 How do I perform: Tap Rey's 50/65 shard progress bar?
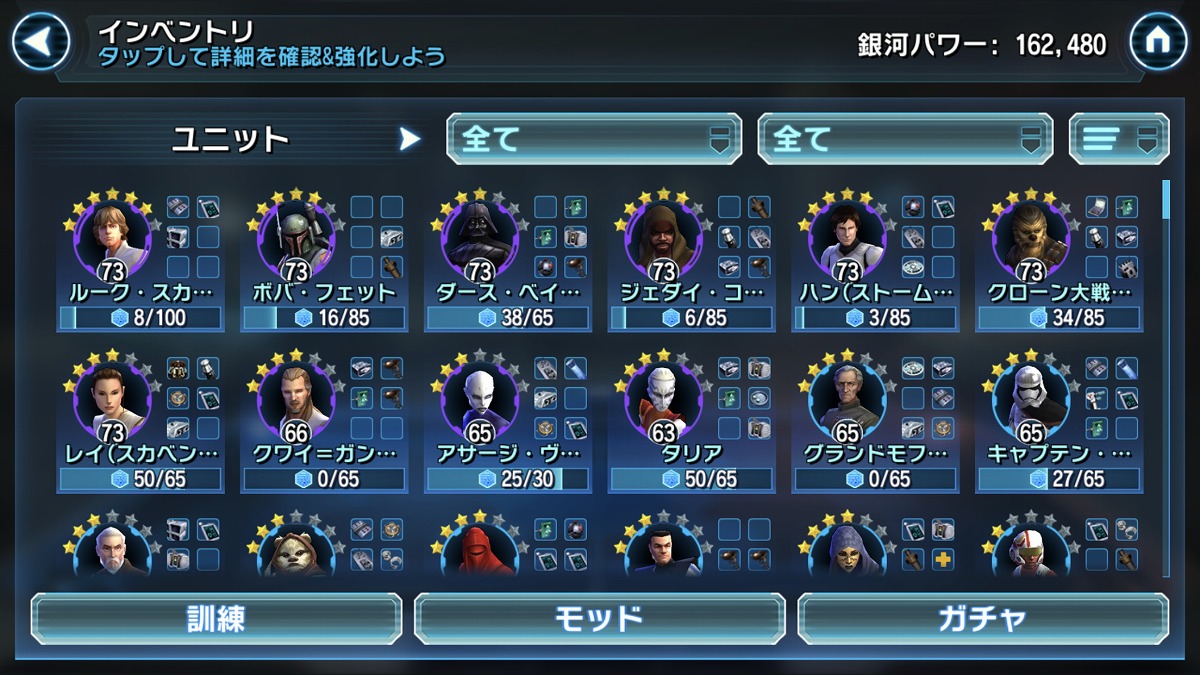141,479
